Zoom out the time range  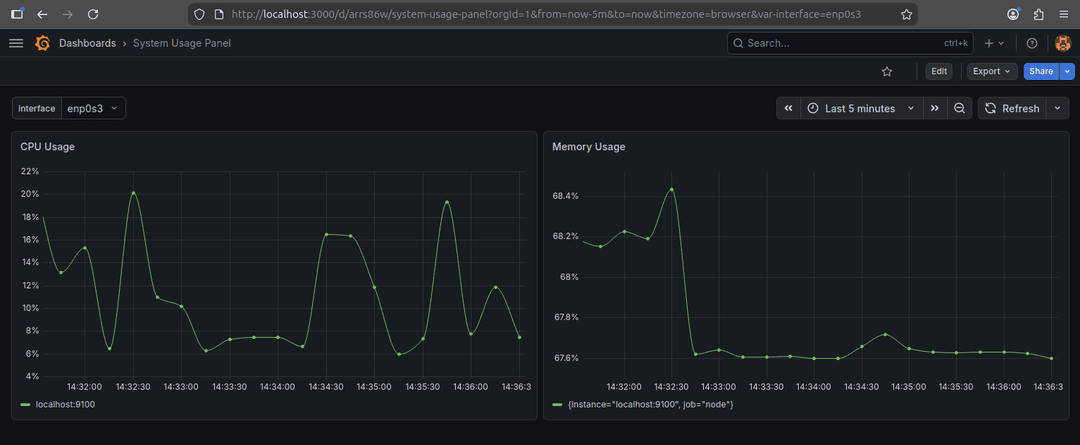point(959,108)
